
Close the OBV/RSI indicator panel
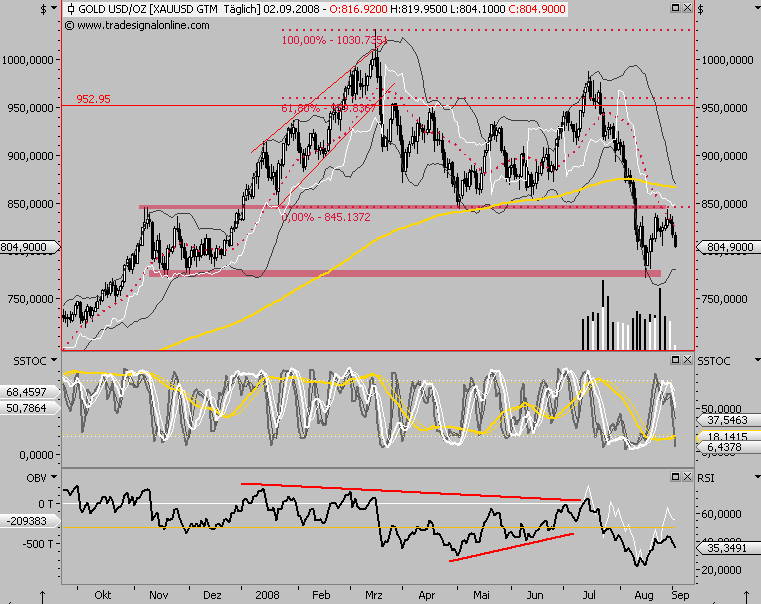pyautogui.click(x=687, y=477)
